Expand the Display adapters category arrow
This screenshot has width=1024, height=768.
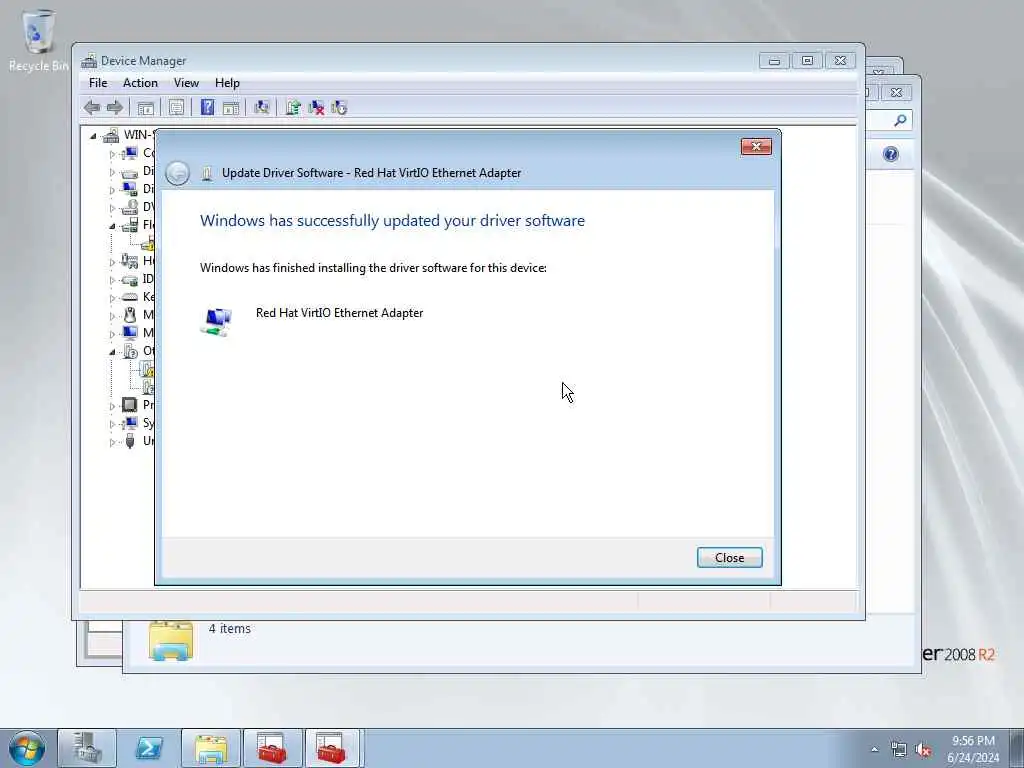coord(112,190)
